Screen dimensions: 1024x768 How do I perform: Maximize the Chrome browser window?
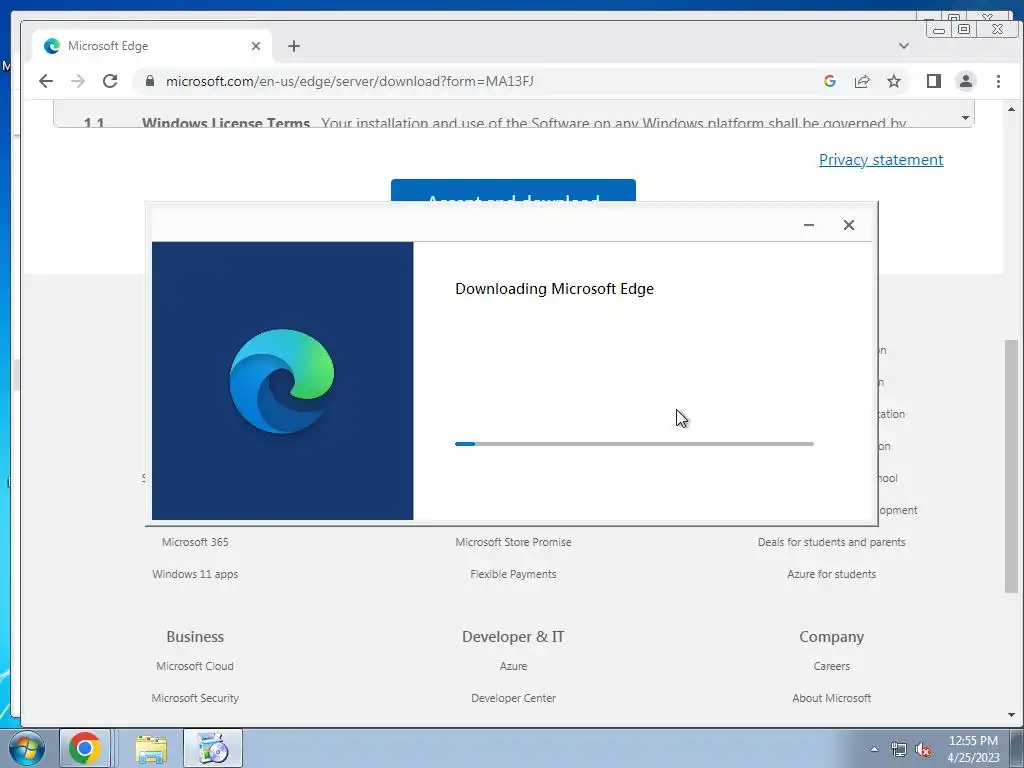pyautogui.click(x=963, y=29)
